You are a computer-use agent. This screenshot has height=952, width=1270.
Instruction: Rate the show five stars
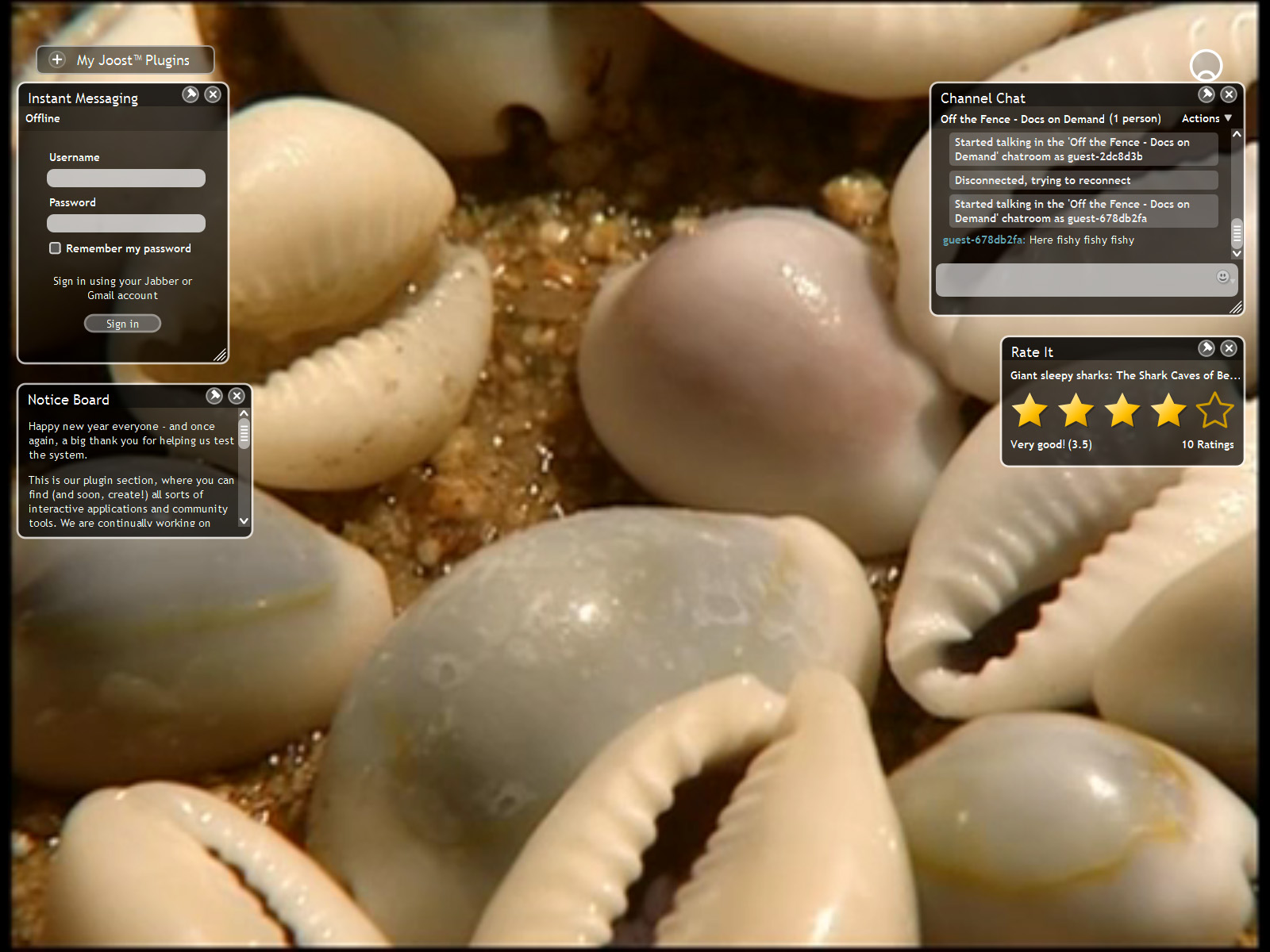tap(1214, 411)
